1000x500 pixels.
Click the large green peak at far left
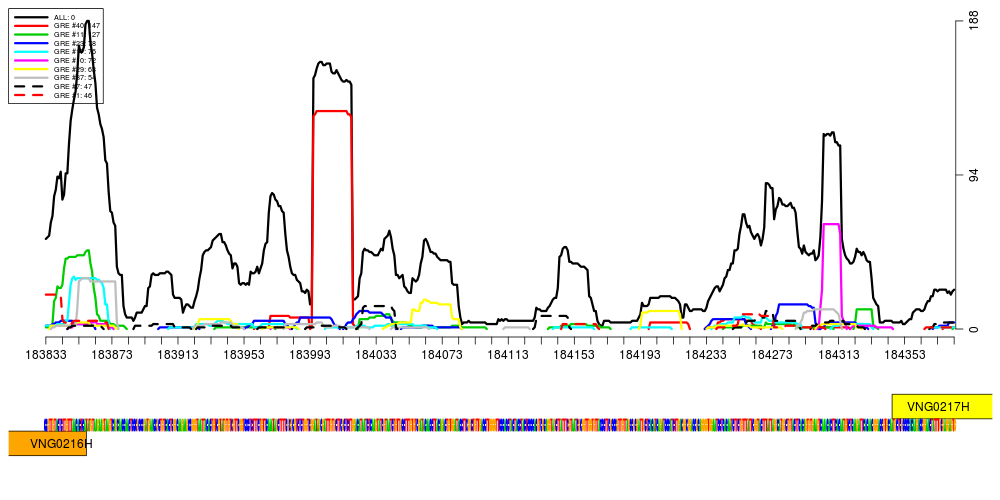click(x=77, y=255)
